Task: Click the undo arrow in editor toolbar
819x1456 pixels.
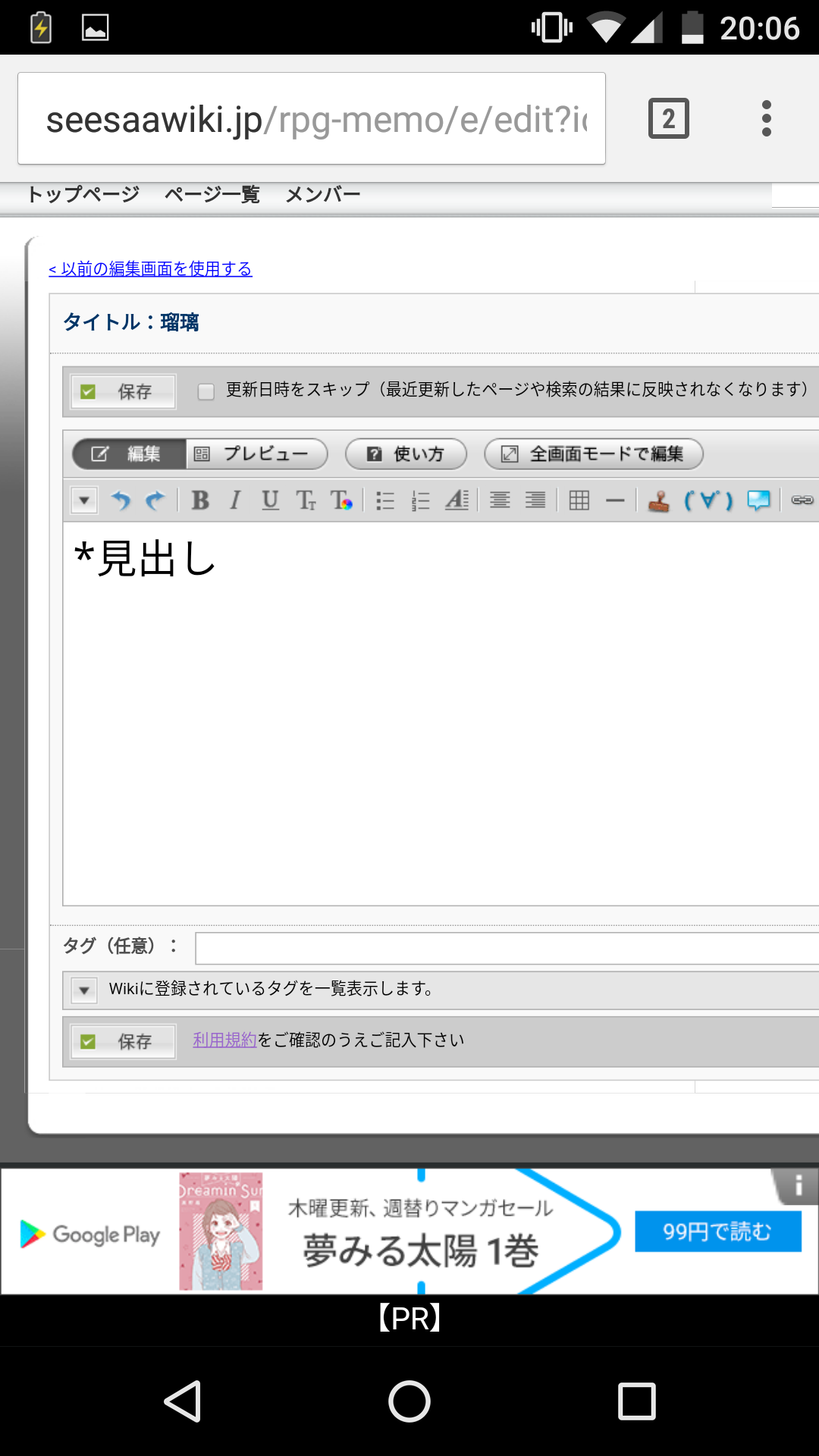Action: tap(121, 500)
